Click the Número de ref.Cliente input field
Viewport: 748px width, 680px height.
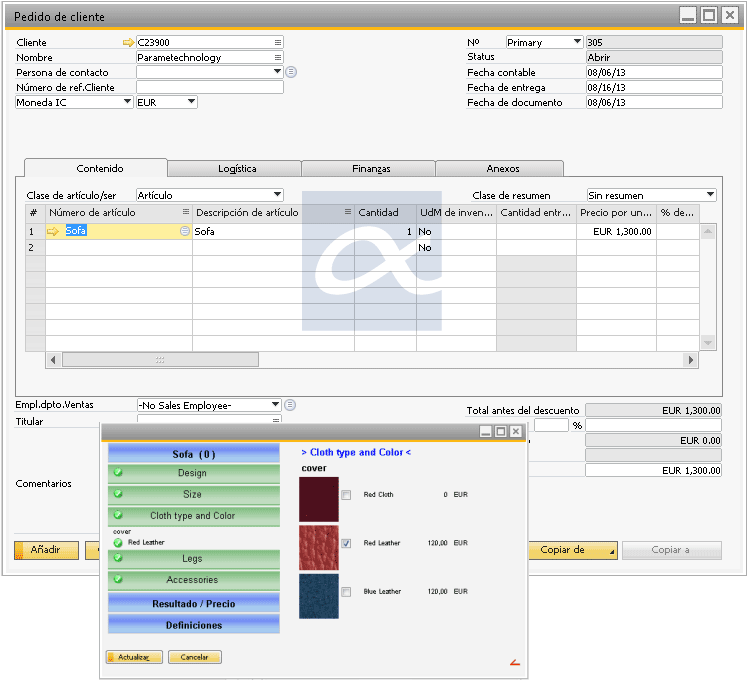[x=210, y=87]
